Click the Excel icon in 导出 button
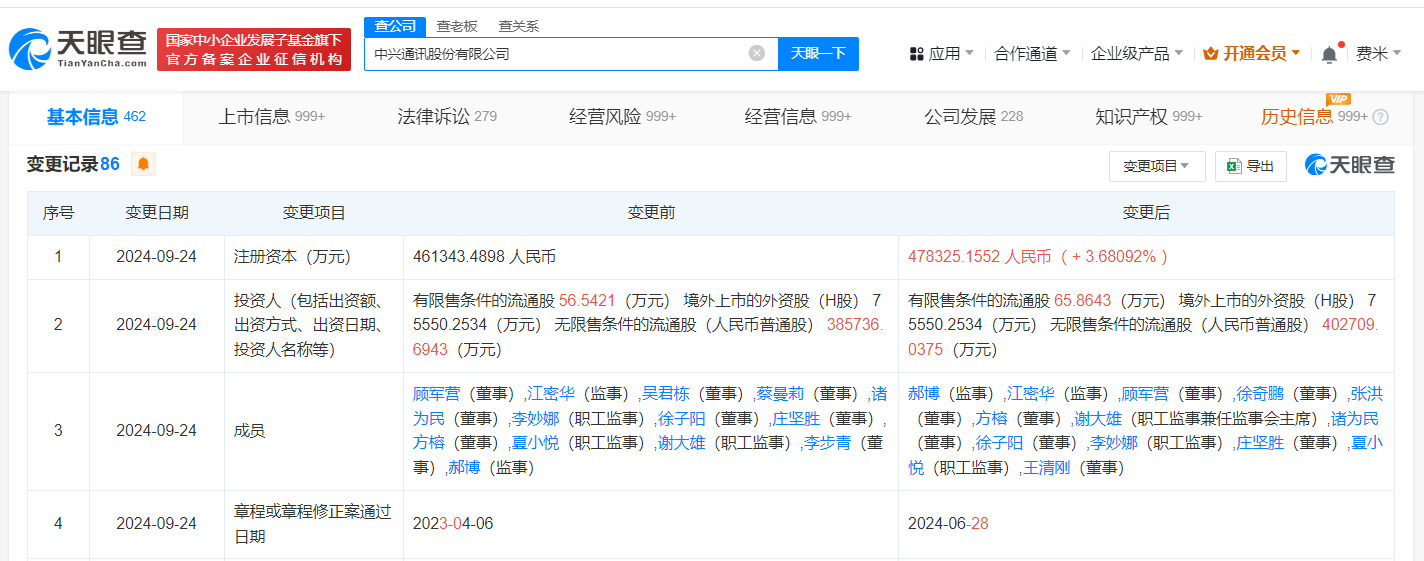 click(1234, 166)
